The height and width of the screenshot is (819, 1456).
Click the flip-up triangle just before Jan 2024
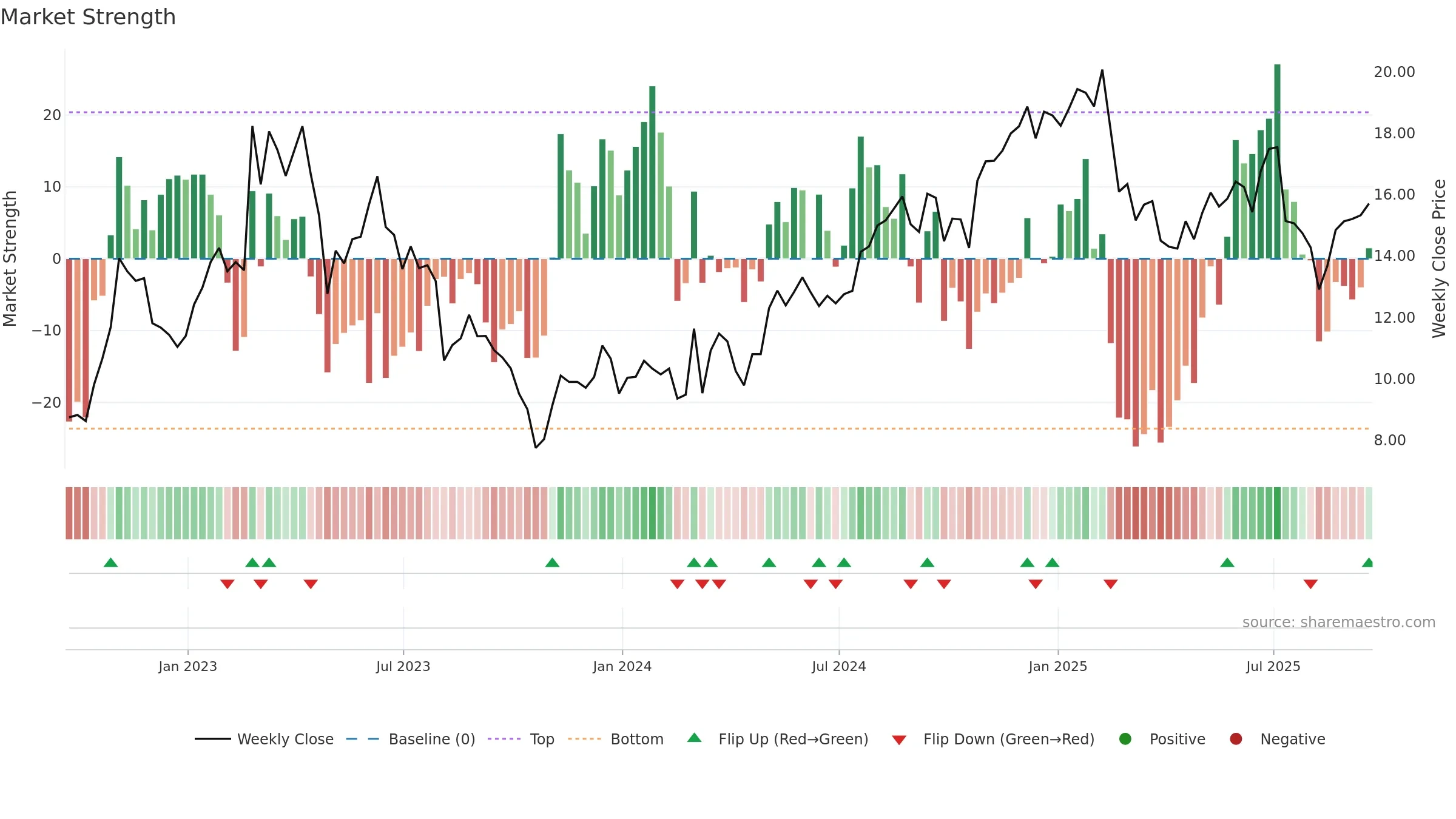(552, 562)
